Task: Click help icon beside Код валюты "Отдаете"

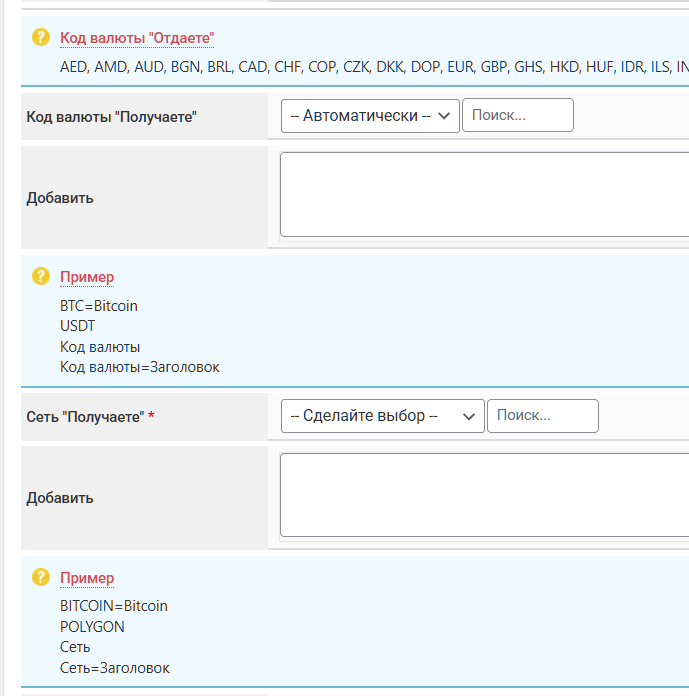Action: click(41, 37)
